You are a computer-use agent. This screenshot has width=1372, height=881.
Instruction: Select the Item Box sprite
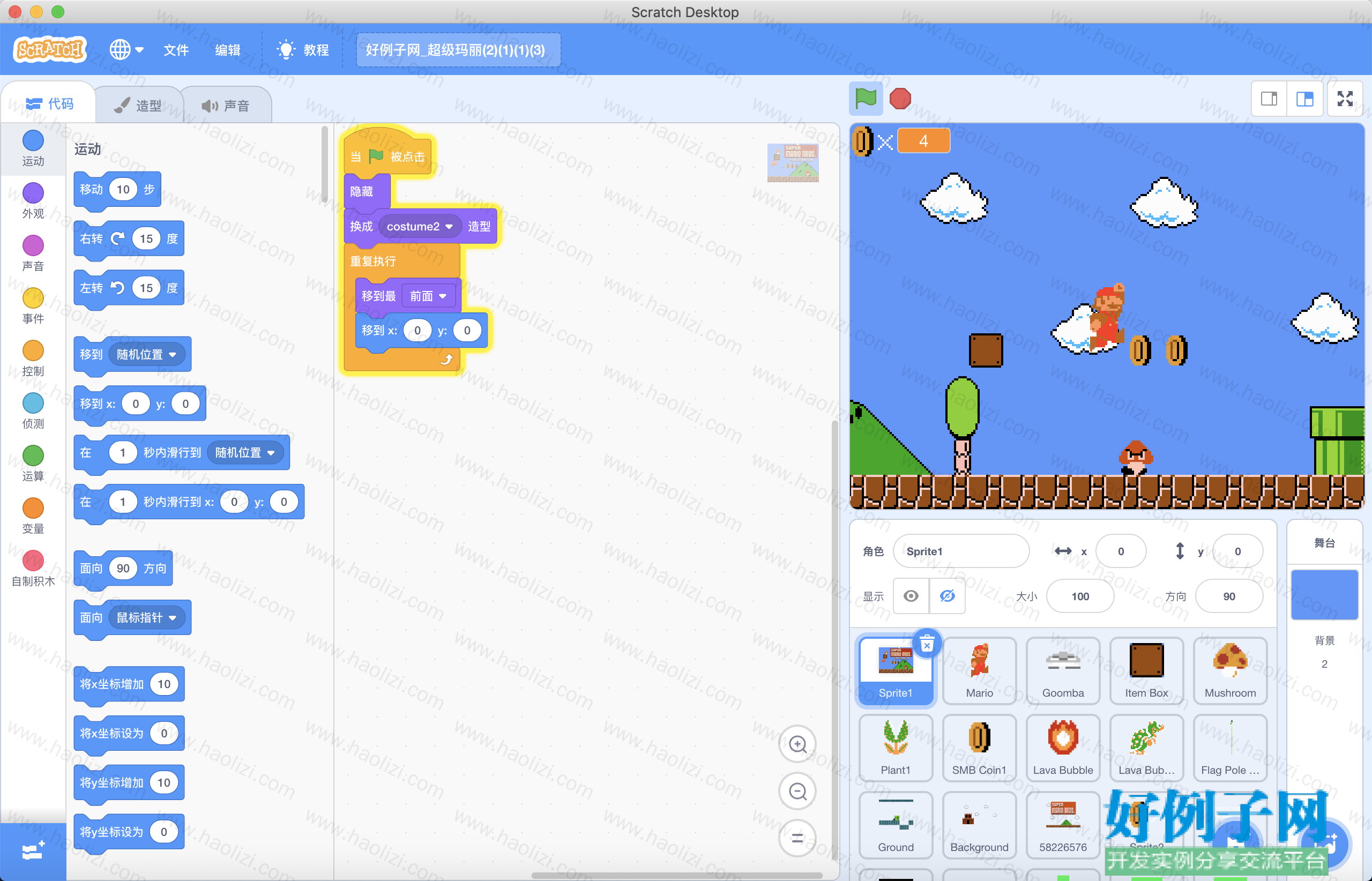[1146, 670]
